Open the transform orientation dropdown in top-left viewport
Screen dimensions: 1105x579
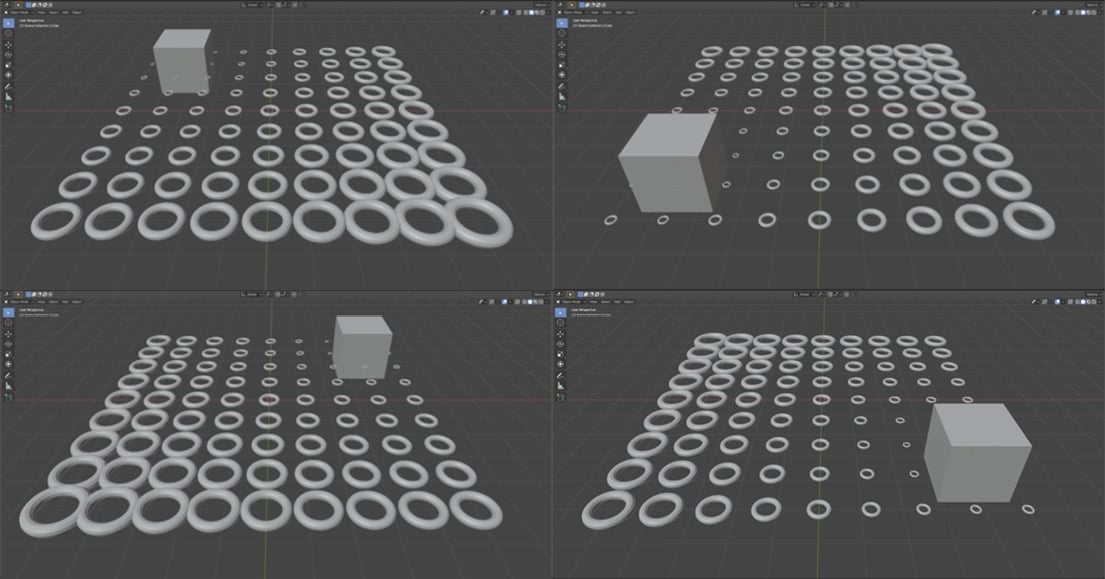252,5
